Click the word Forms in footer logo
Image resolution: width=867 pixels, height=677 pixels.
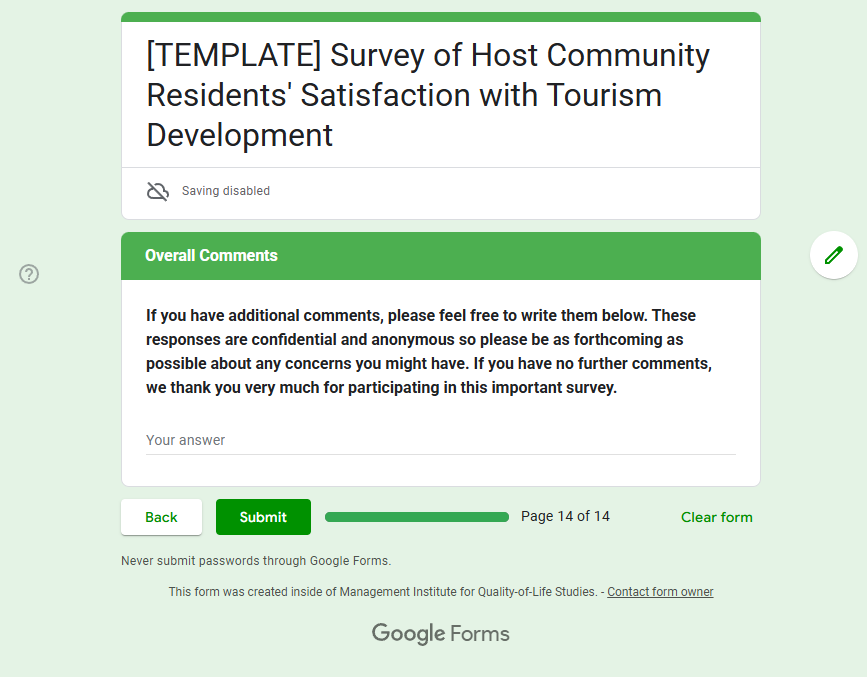pyautogui.click(x=479, y=634)
